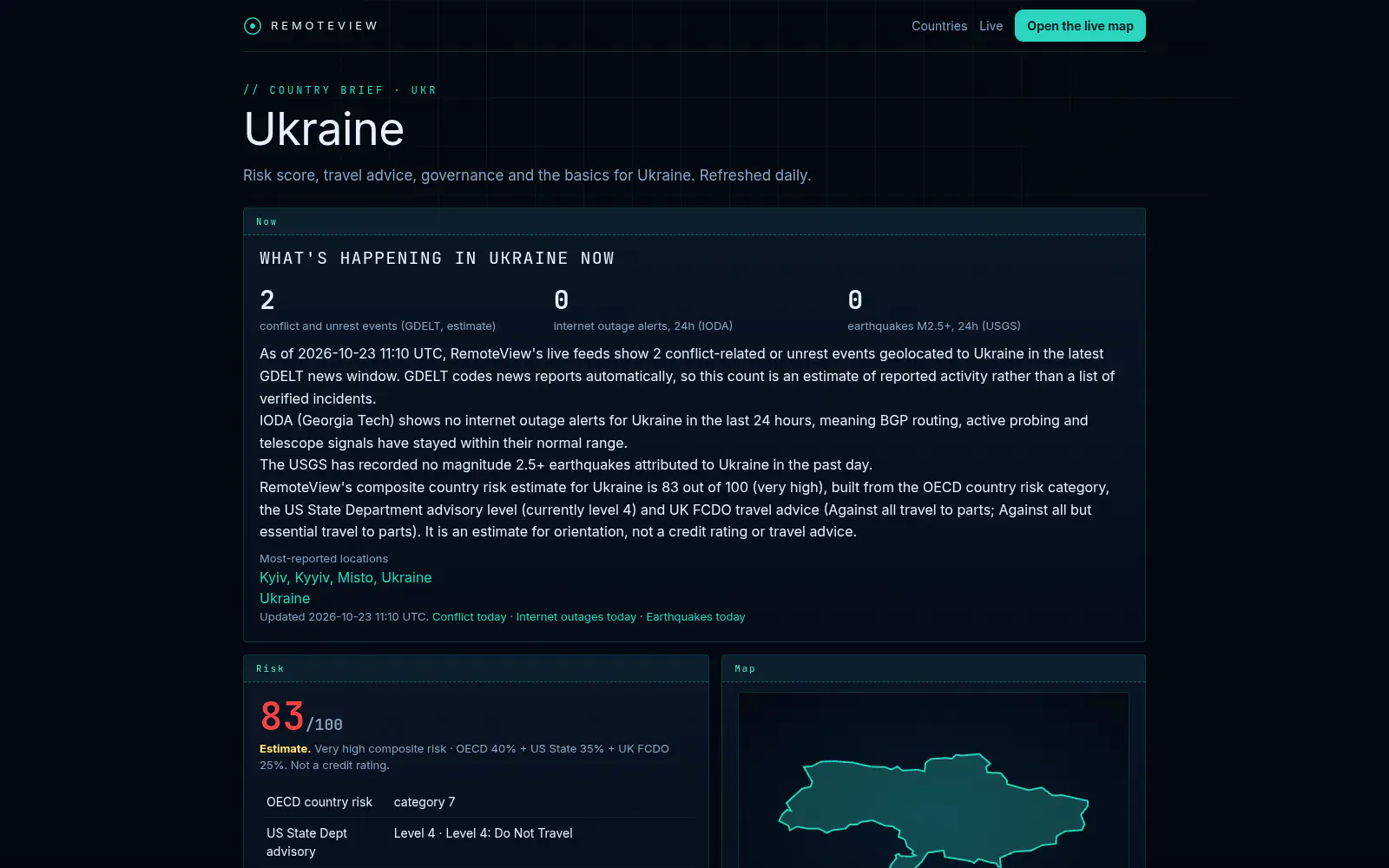
Task: Follow the Internet outages today link
Action: [576, 617]
